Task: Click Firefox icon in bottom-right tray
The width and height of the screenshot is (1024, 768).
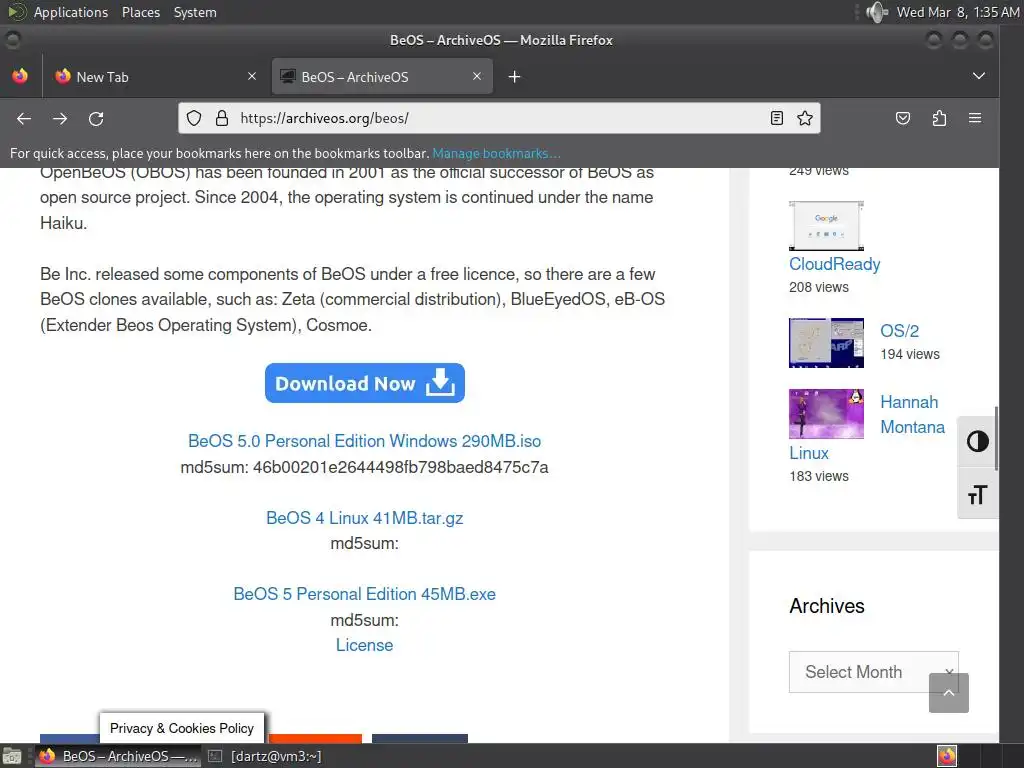Action: pos(947,756)
